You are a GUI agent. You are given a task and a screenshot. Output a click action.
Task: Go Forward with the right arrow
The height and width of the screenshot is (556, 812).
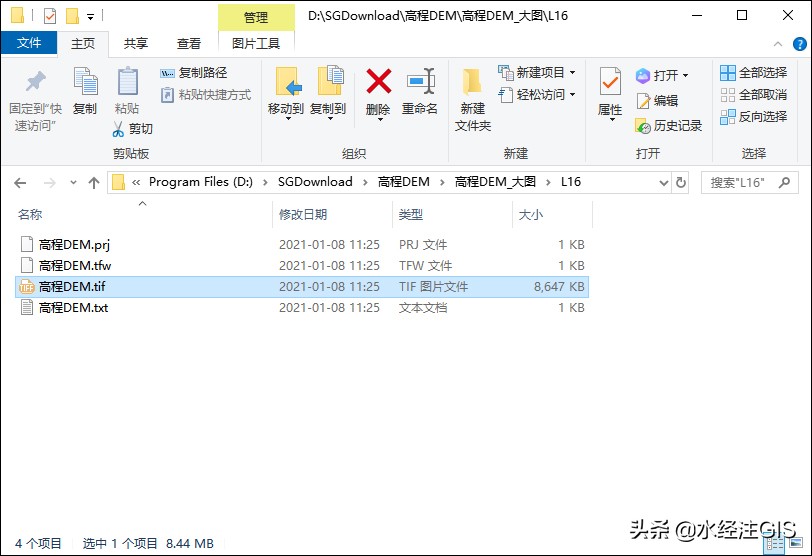click(x=50, y=183)
